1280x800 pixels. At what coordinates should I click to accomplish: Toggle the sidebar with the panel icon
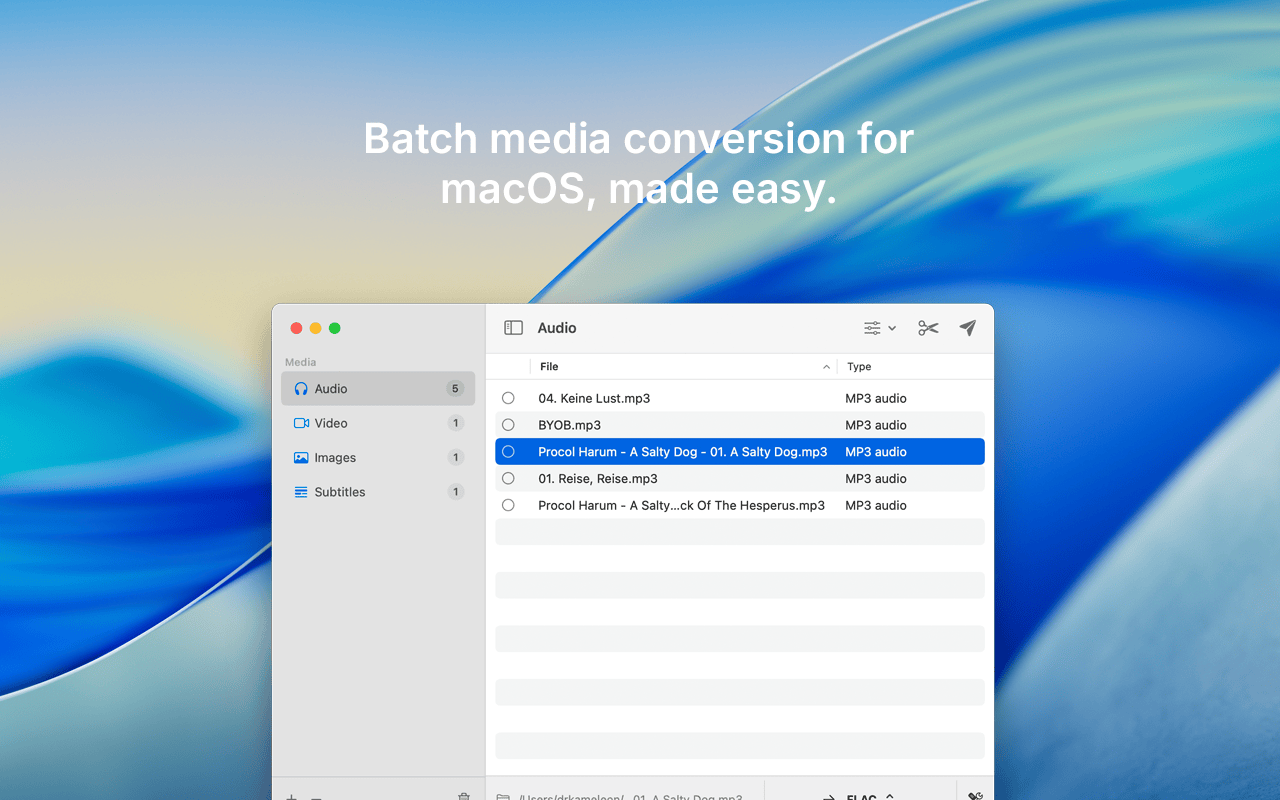(513, 328)
